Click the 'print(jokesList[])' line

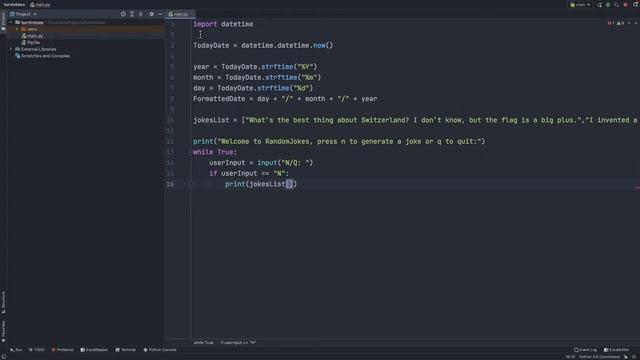point(261,184)
